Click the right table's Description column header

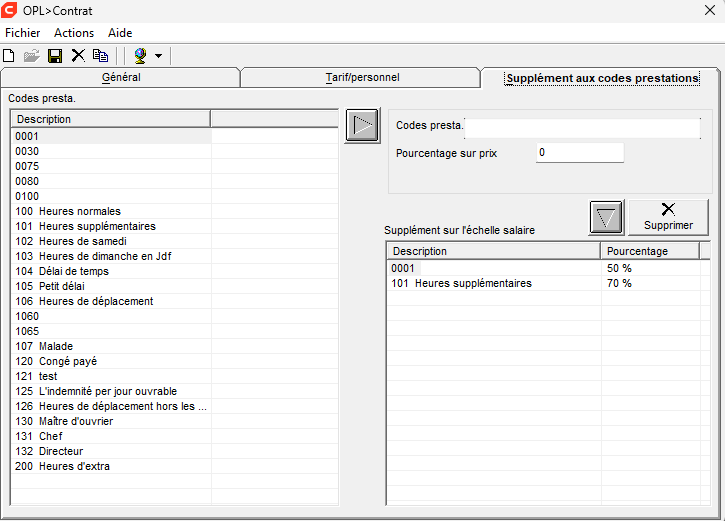[494, 251]
